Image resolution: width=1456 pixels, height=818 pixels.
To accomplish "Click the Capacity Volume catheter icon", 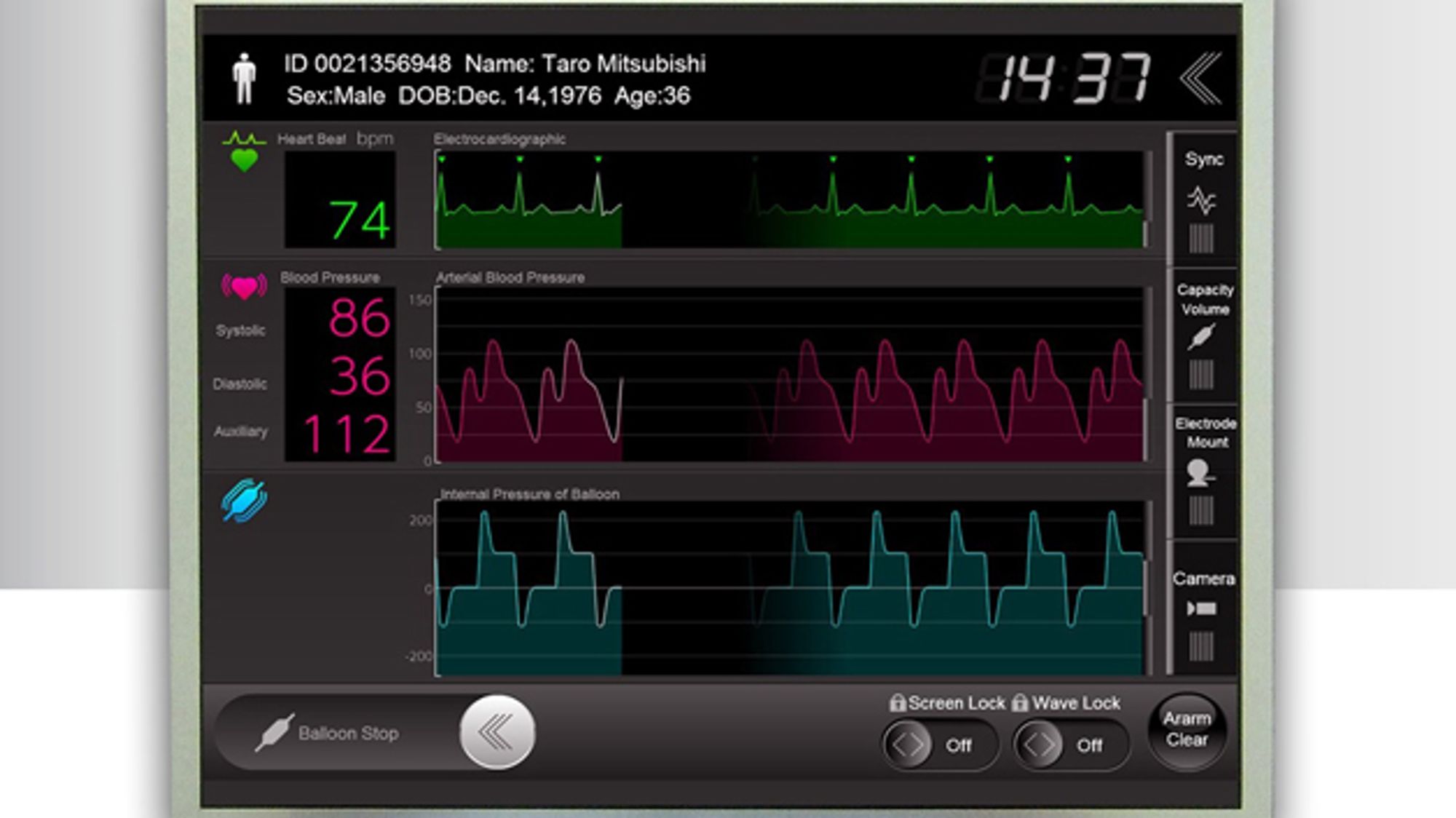I will (1201, 337).
